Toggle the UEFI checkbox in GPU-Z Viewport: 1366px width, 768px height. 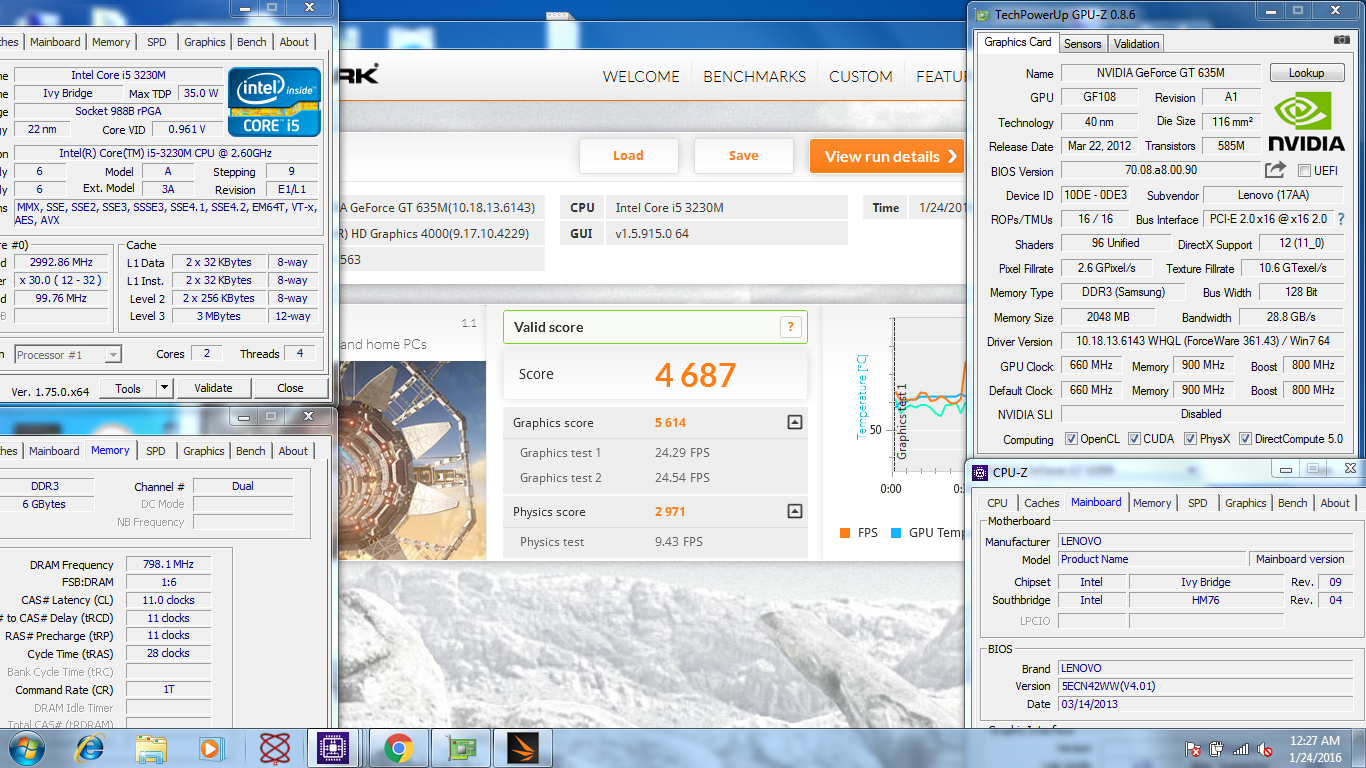(1304, 170)
